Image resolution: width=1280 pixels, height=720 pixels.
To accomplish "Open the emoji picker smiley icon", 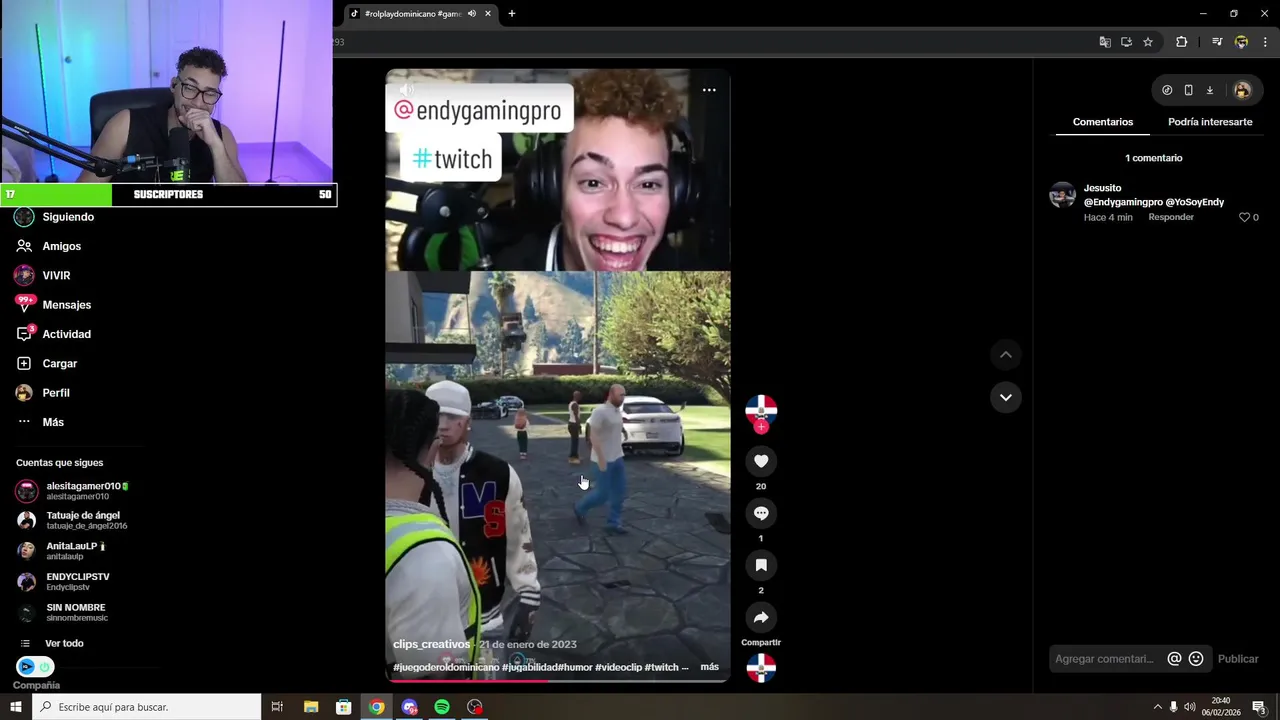I will click(x=1196, y=659).
